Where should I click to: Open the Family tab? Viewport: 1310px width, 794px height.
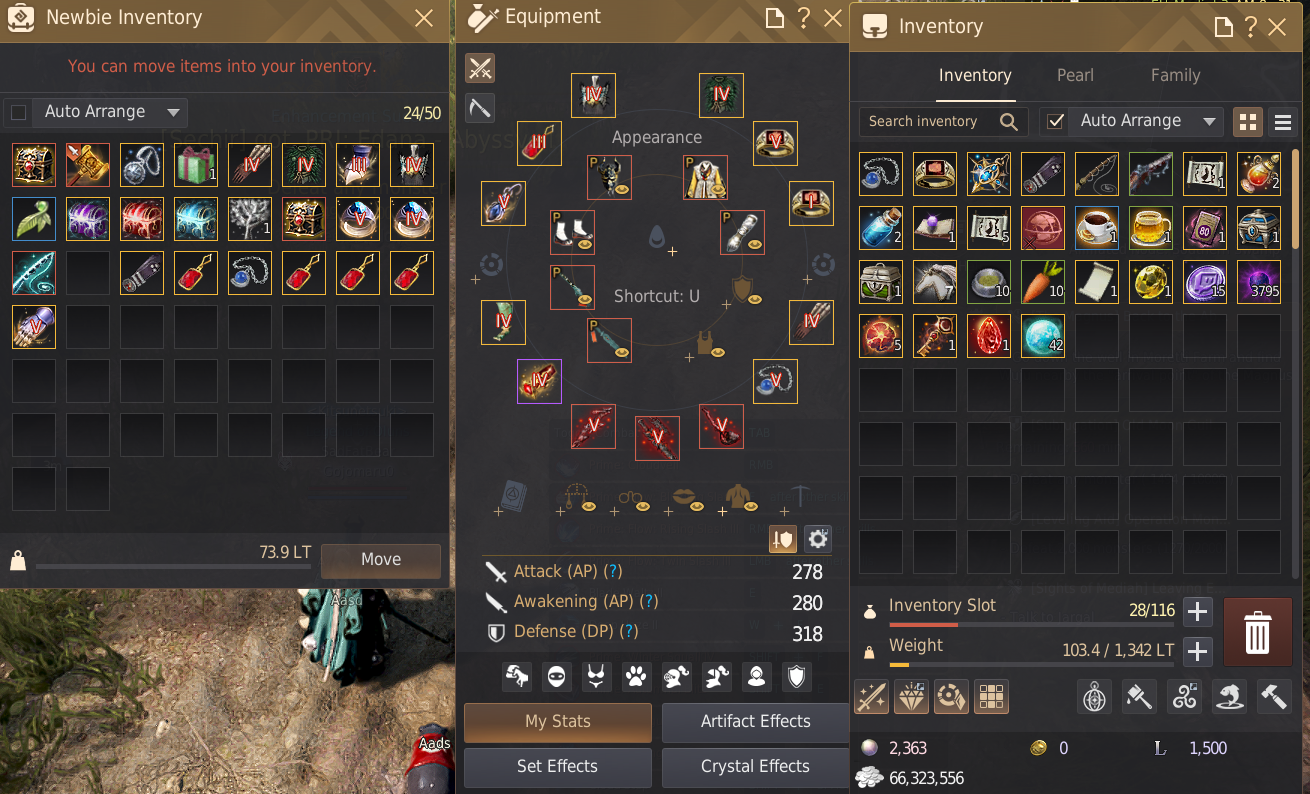(x=1175, y=75)
